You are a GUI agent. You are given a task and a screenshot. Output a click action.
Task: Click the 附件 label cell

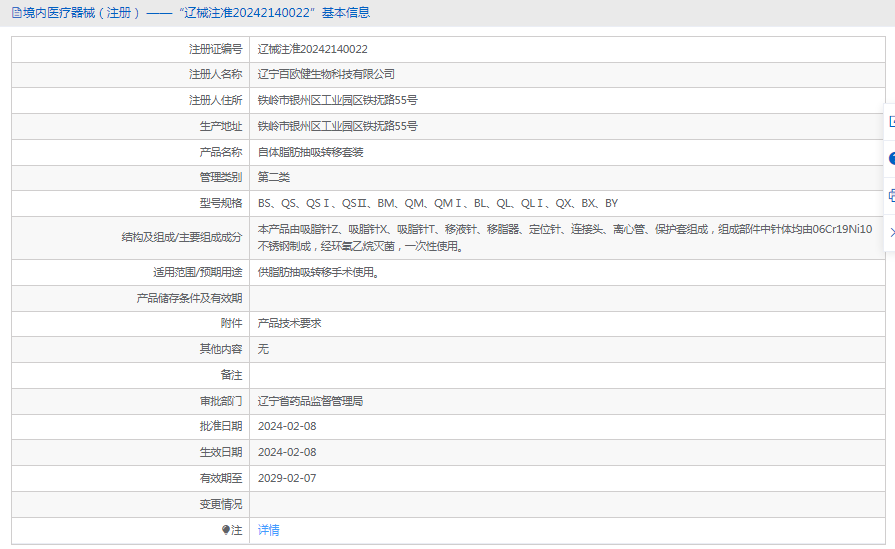click(x=131, y=324)
